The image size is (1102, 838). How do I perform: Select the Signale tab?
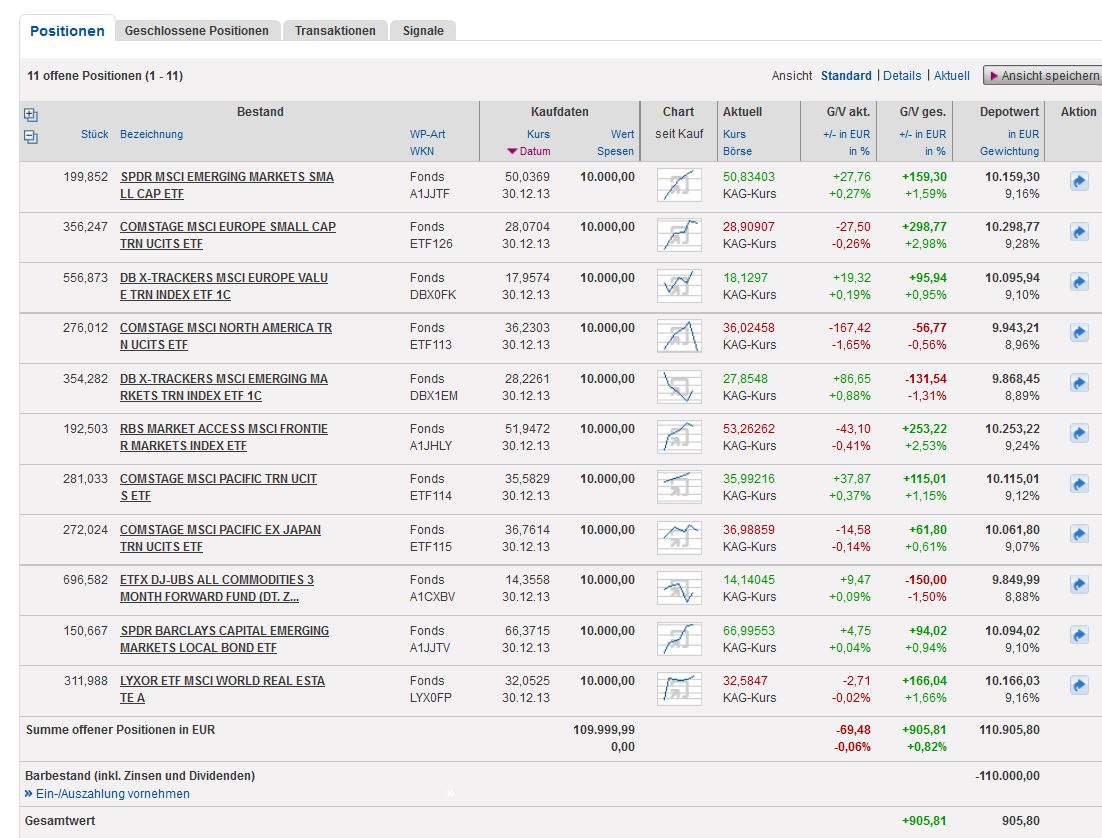click(x=423, y=31)
